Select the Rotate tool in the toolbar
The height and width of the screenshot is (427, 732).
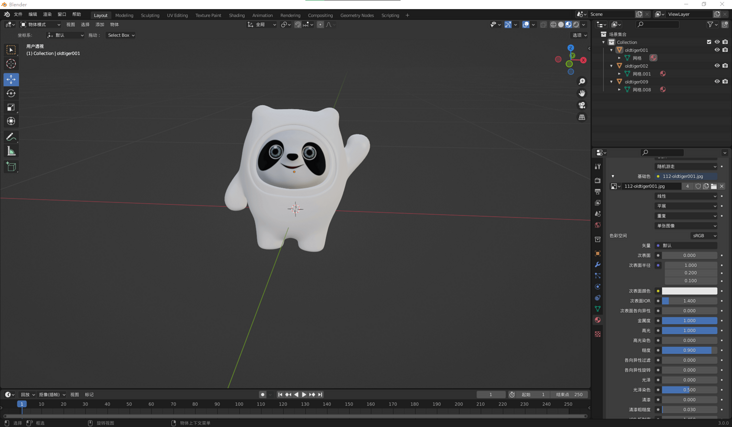(11, 93)
